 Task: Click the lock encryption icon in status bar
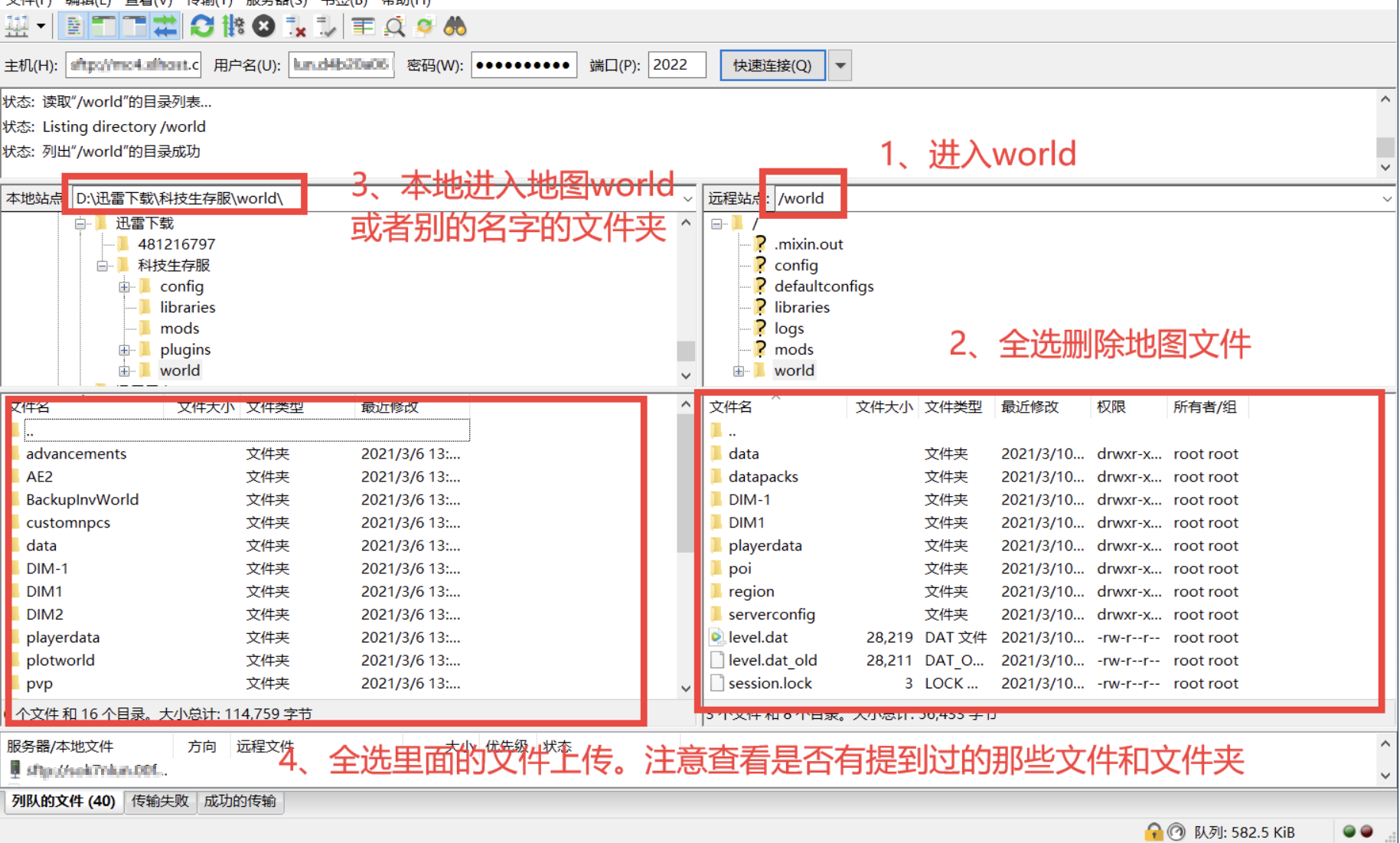click(x=1154, y=832)
